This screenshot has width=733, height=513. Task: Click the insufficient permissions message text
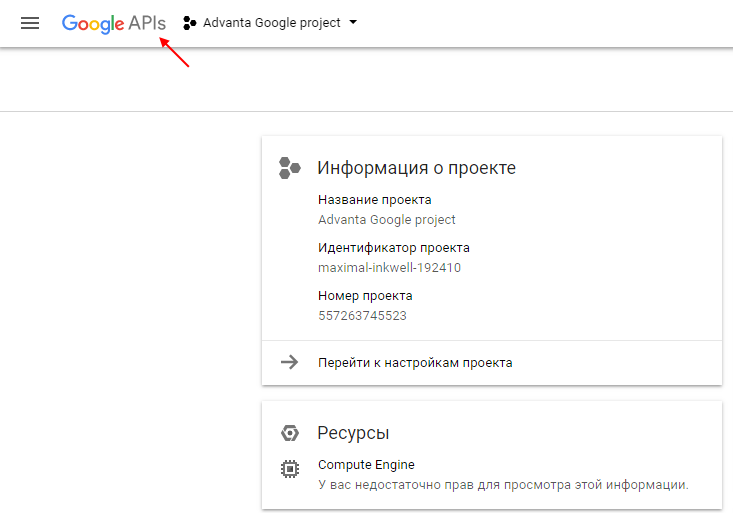[x=503, y=485]
